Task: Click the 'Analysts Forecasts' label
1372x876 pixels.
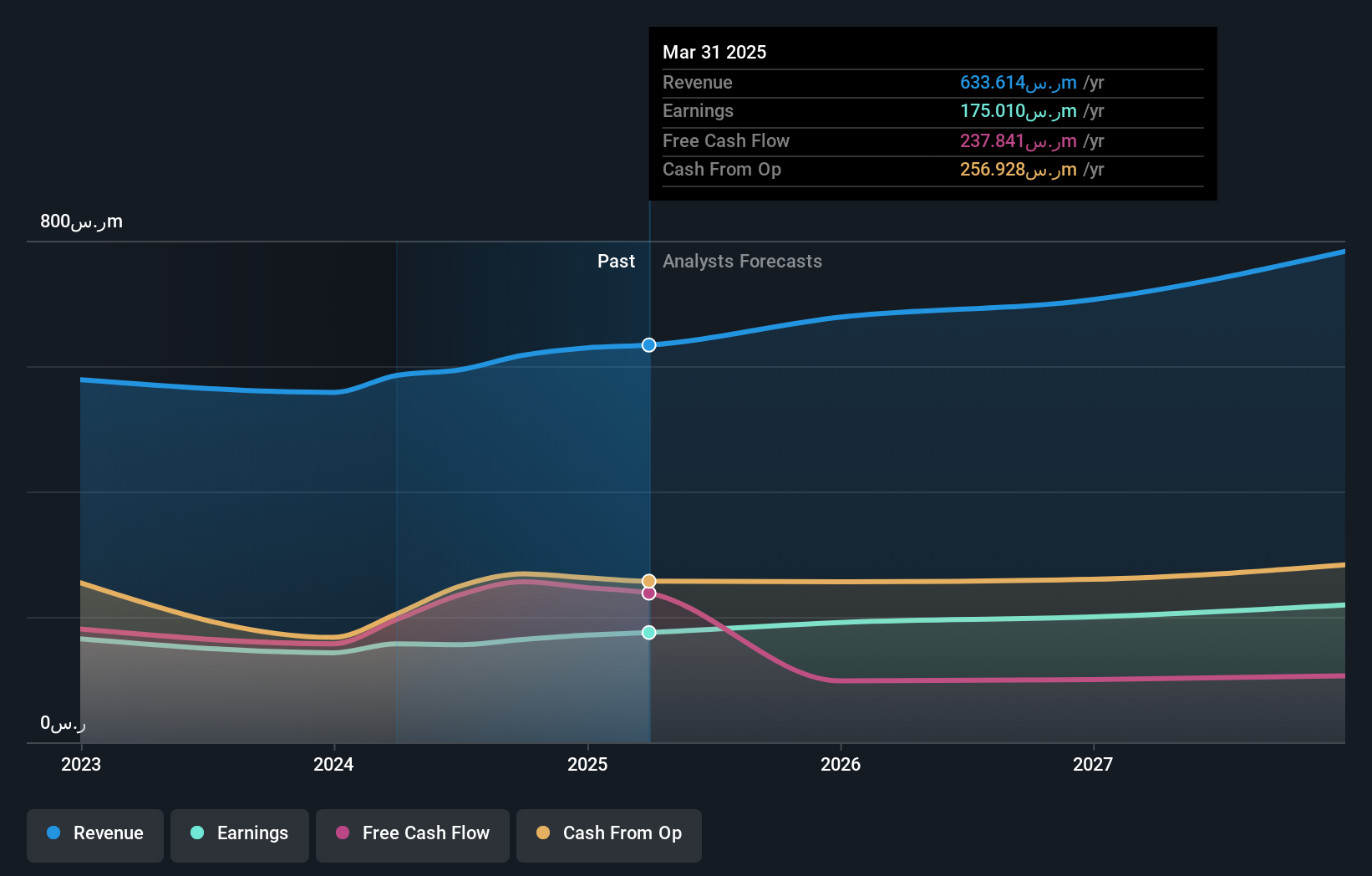Action: (742, 262)
